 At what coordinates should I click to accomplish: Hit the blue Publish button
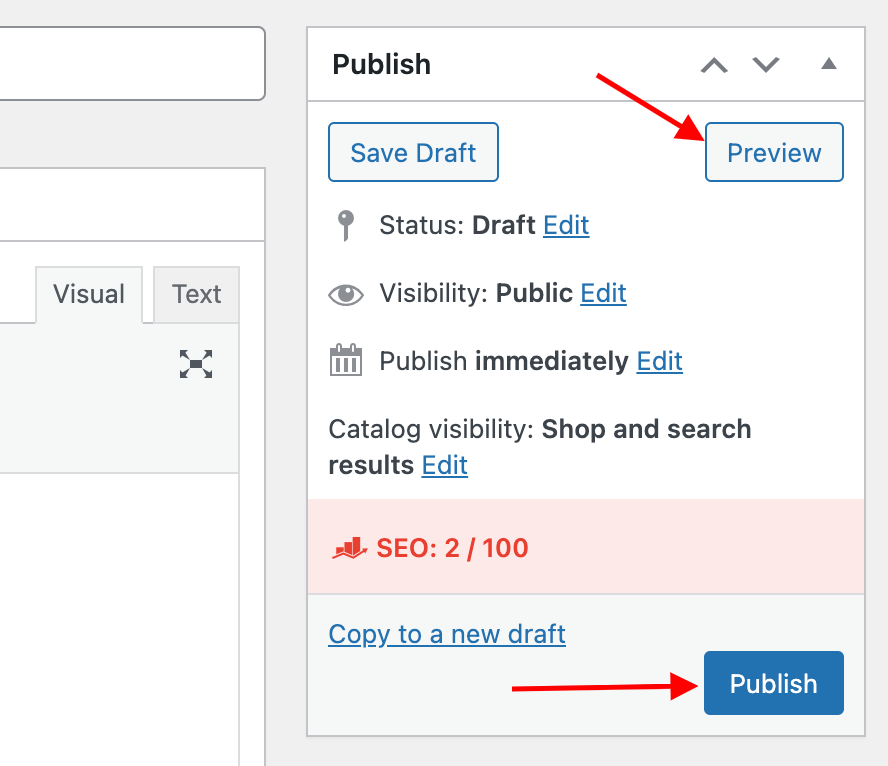773,684
